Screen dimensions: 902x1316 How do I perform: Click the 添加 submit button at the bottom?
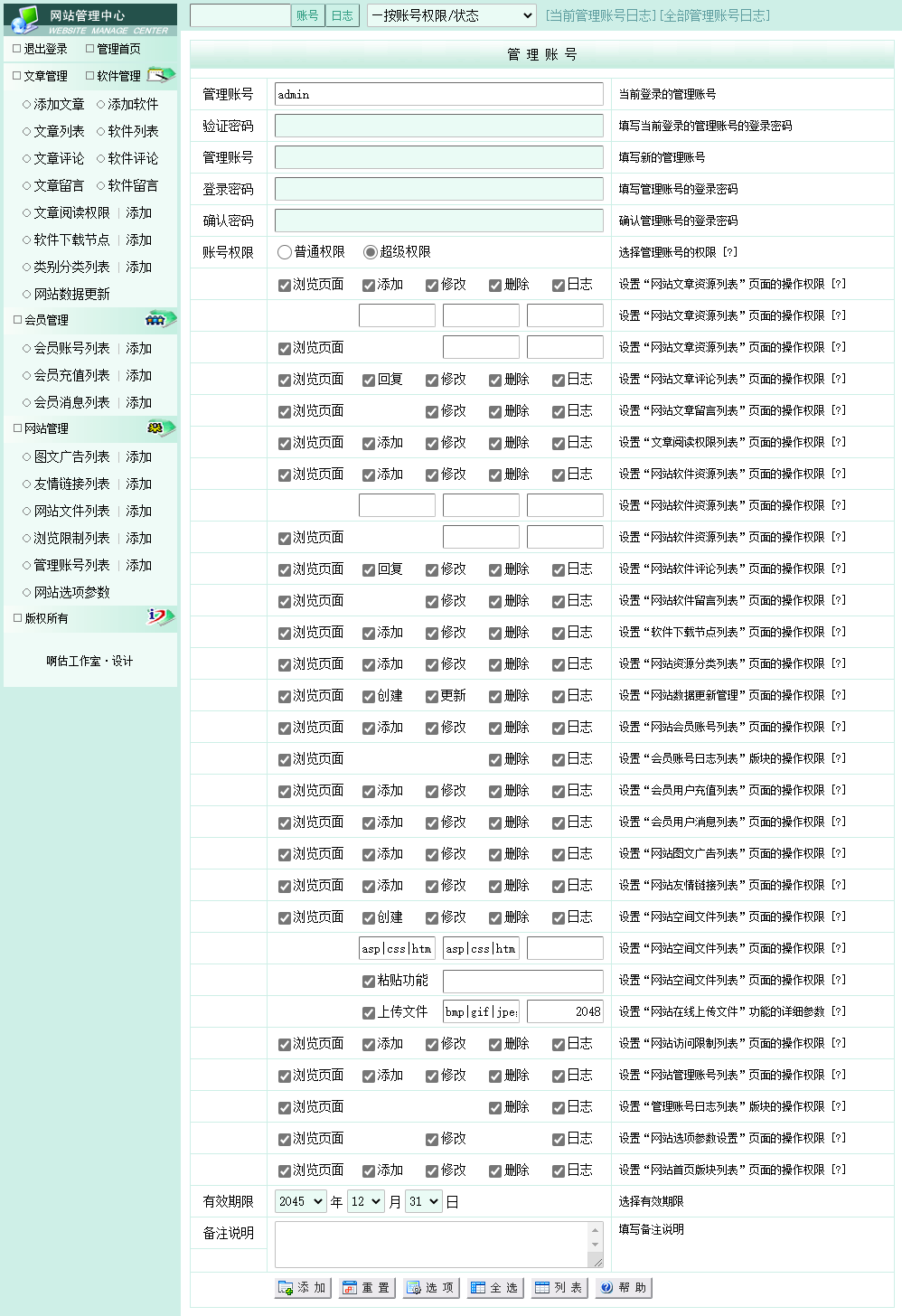pyautogui.click(x=304, y=1287)
